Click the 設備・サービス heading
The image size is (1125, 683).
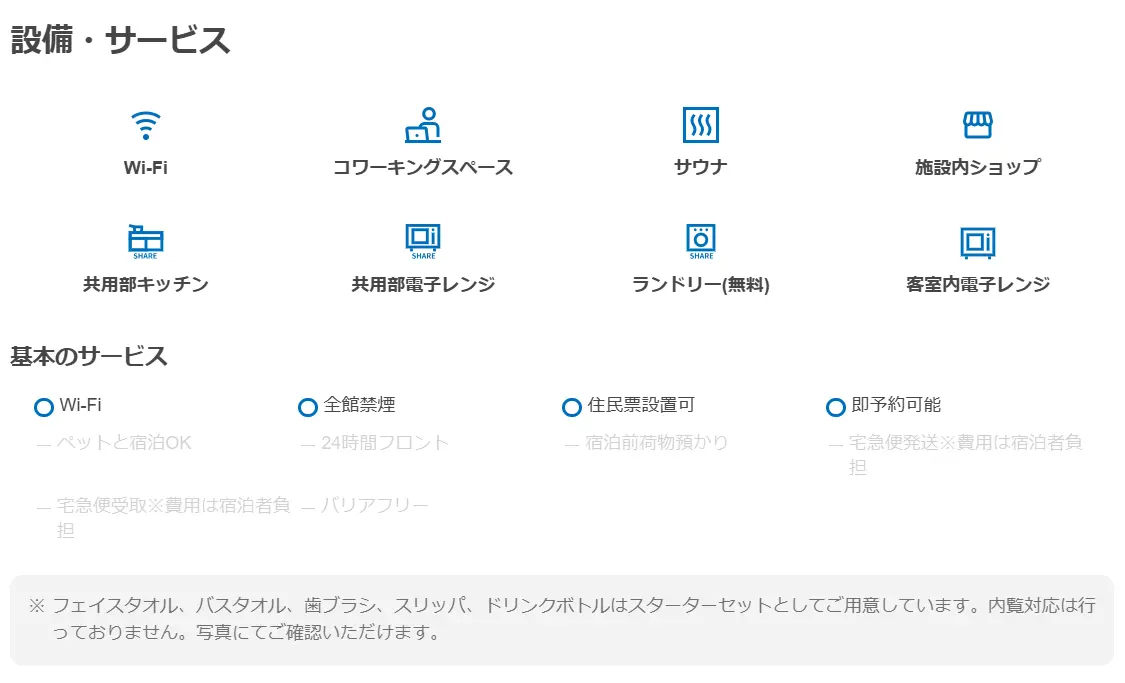(120, 40)
